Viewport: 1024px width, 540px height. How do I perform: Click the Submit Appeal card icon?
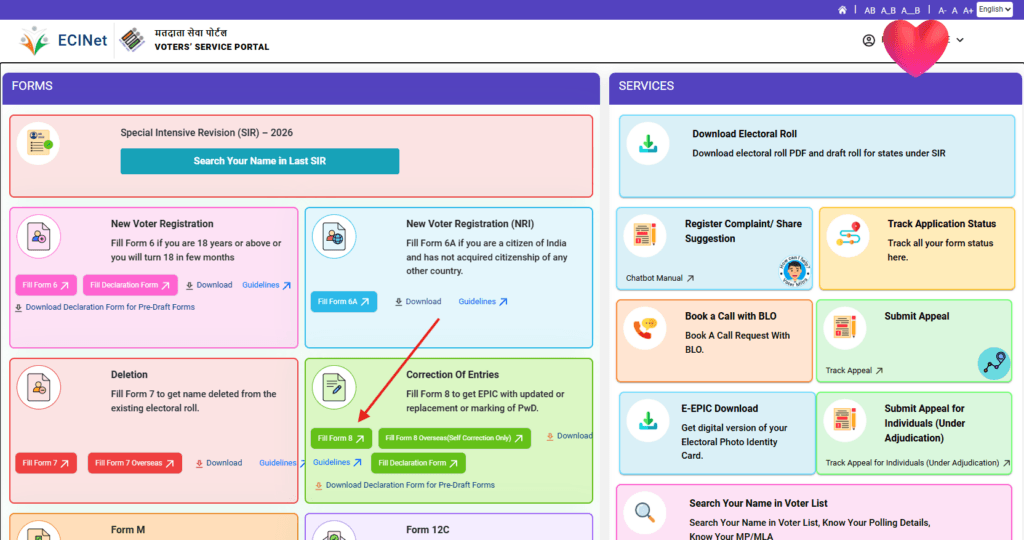[x=844, y=328]
